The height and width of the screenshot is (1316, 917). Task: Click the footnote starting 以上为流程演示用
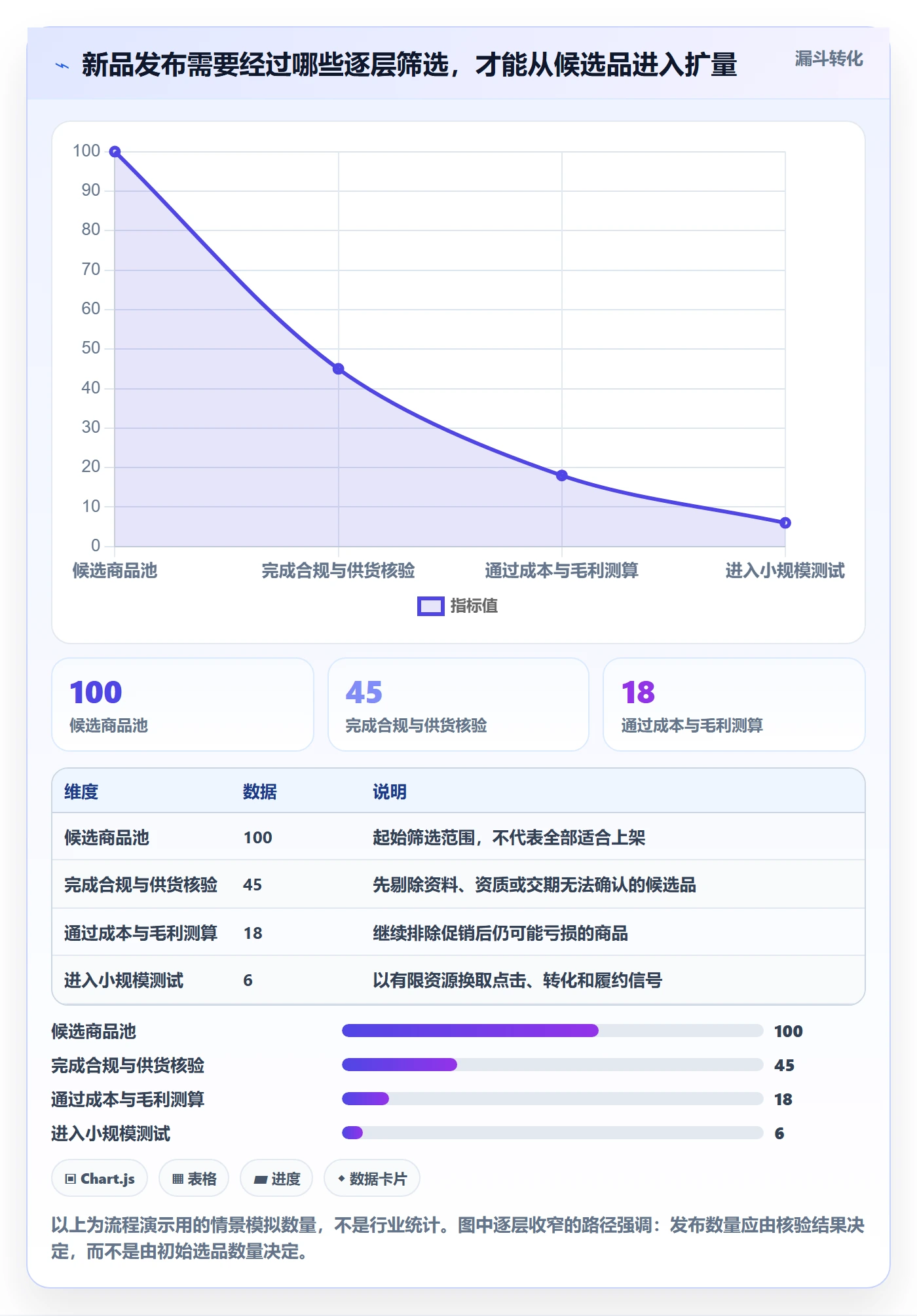point(458,1237)
